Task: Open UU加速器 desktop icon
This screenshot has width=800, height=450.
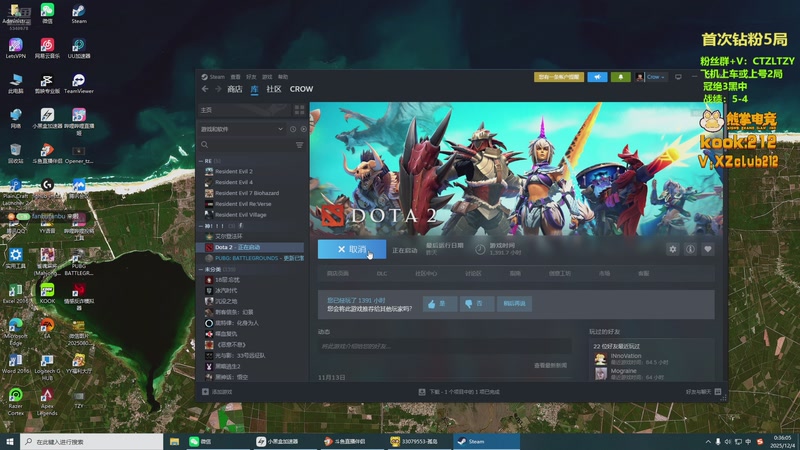Action: tap(79, 48)
